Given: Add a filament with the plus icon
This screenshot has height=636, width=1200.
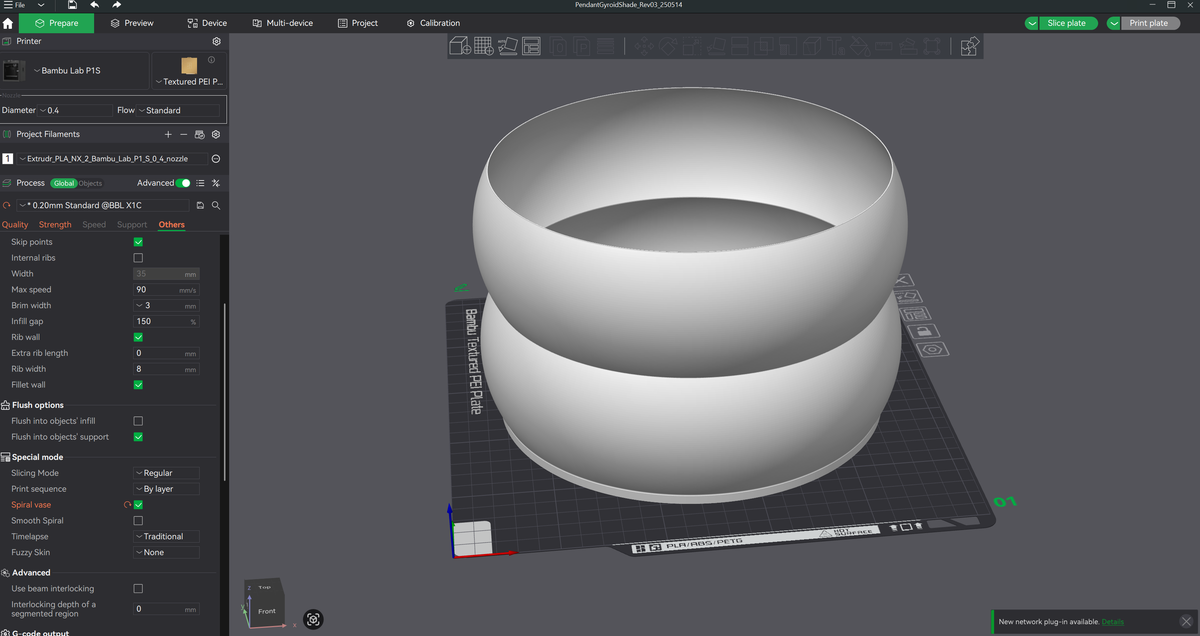Looking at the screenshot, I should click(168, 134).
